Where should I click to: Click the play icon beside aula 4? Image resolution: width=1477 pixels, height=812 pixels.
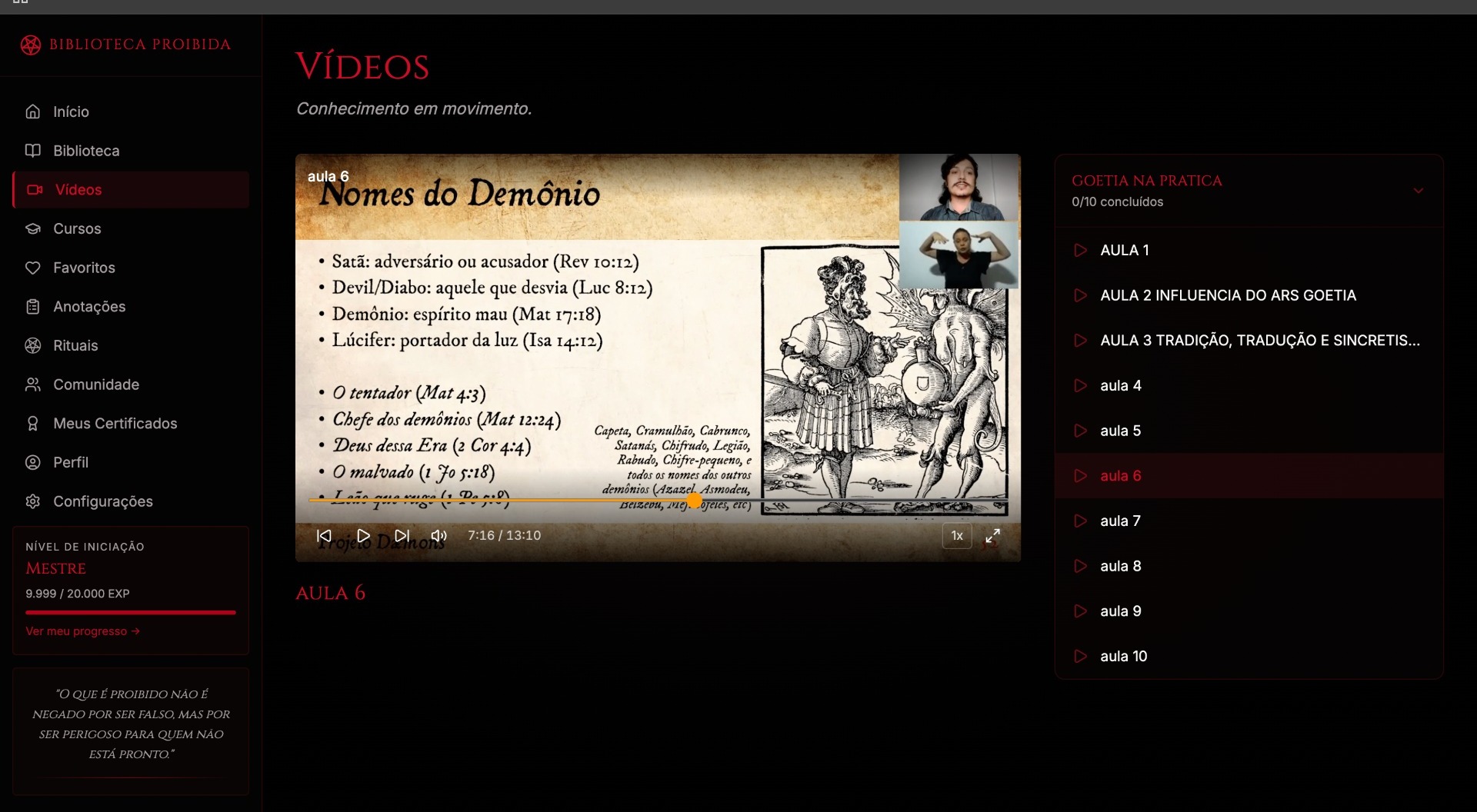pyautogui.click(x=1081, y=386)
